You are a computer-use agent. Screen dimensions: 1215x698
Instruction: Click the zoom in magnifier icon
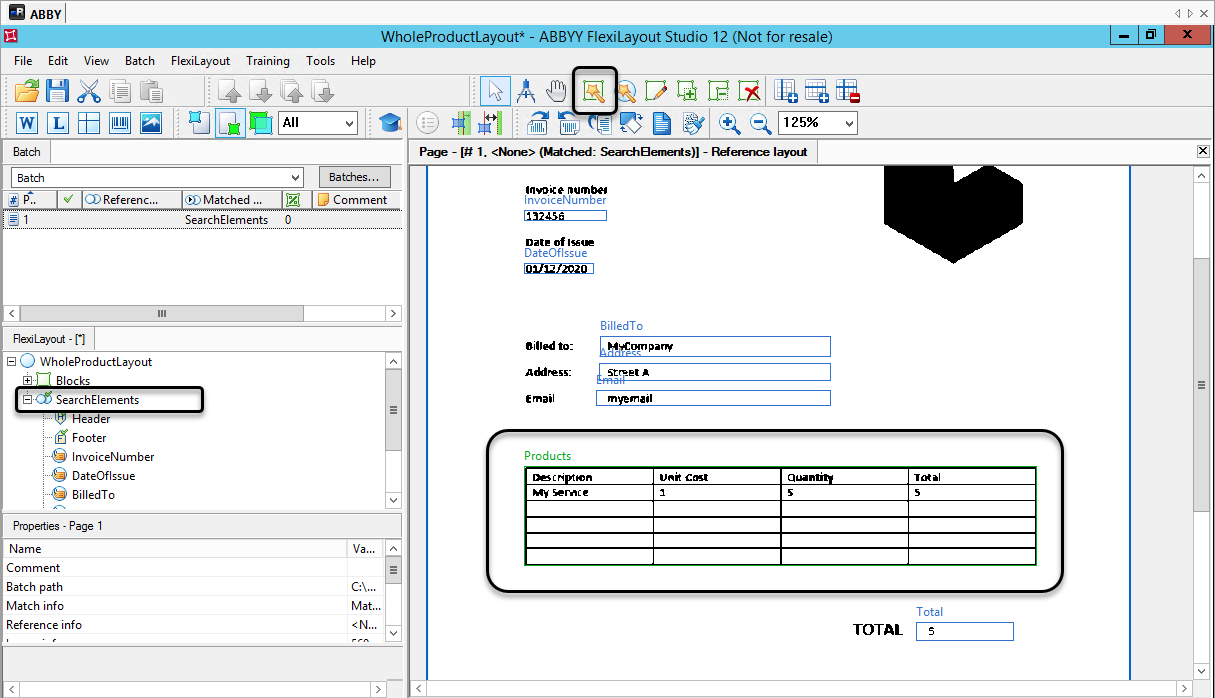(730, 123)
